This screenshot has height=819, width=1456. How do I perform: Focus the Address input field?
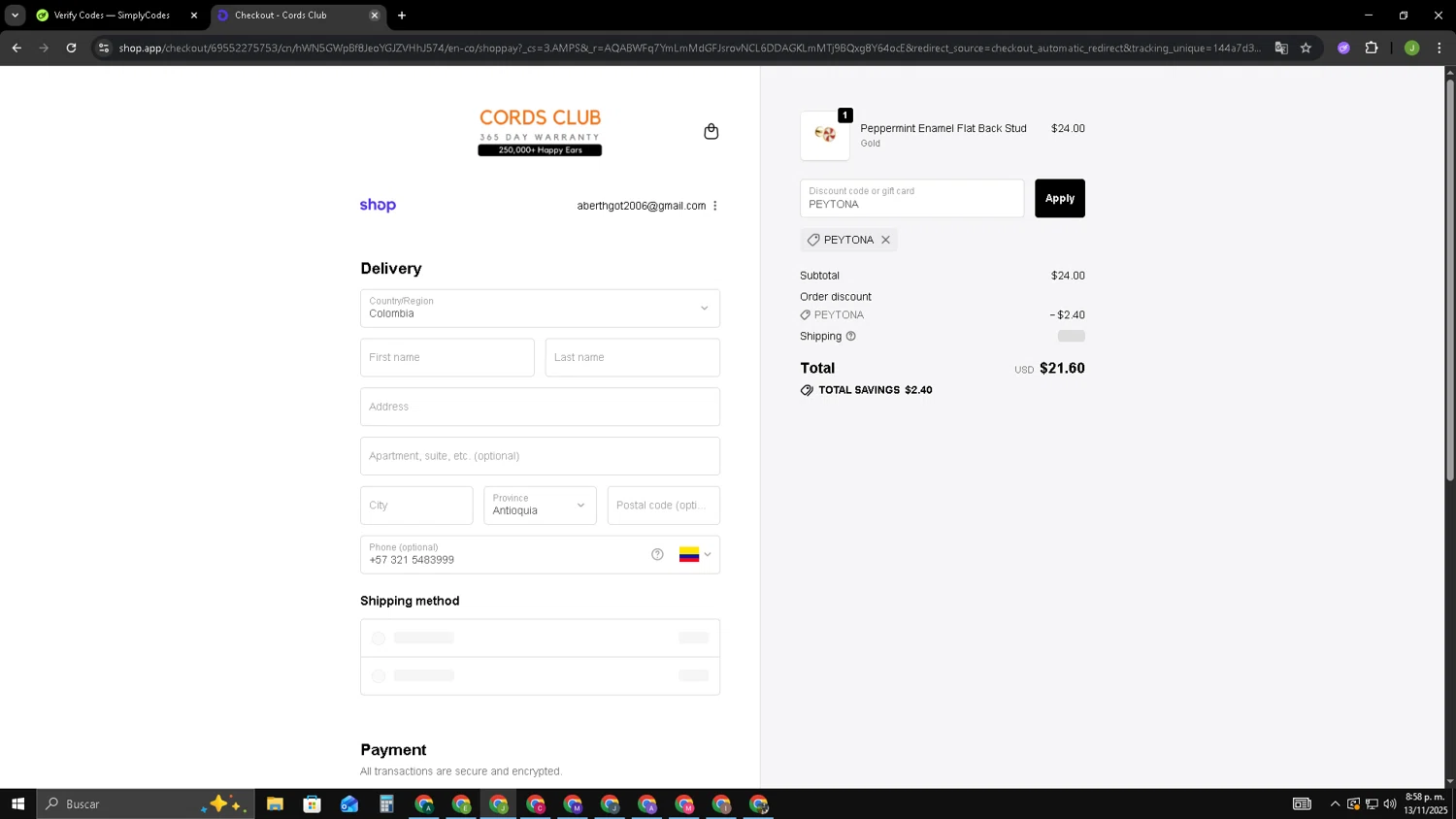click(x=540, y=407)
